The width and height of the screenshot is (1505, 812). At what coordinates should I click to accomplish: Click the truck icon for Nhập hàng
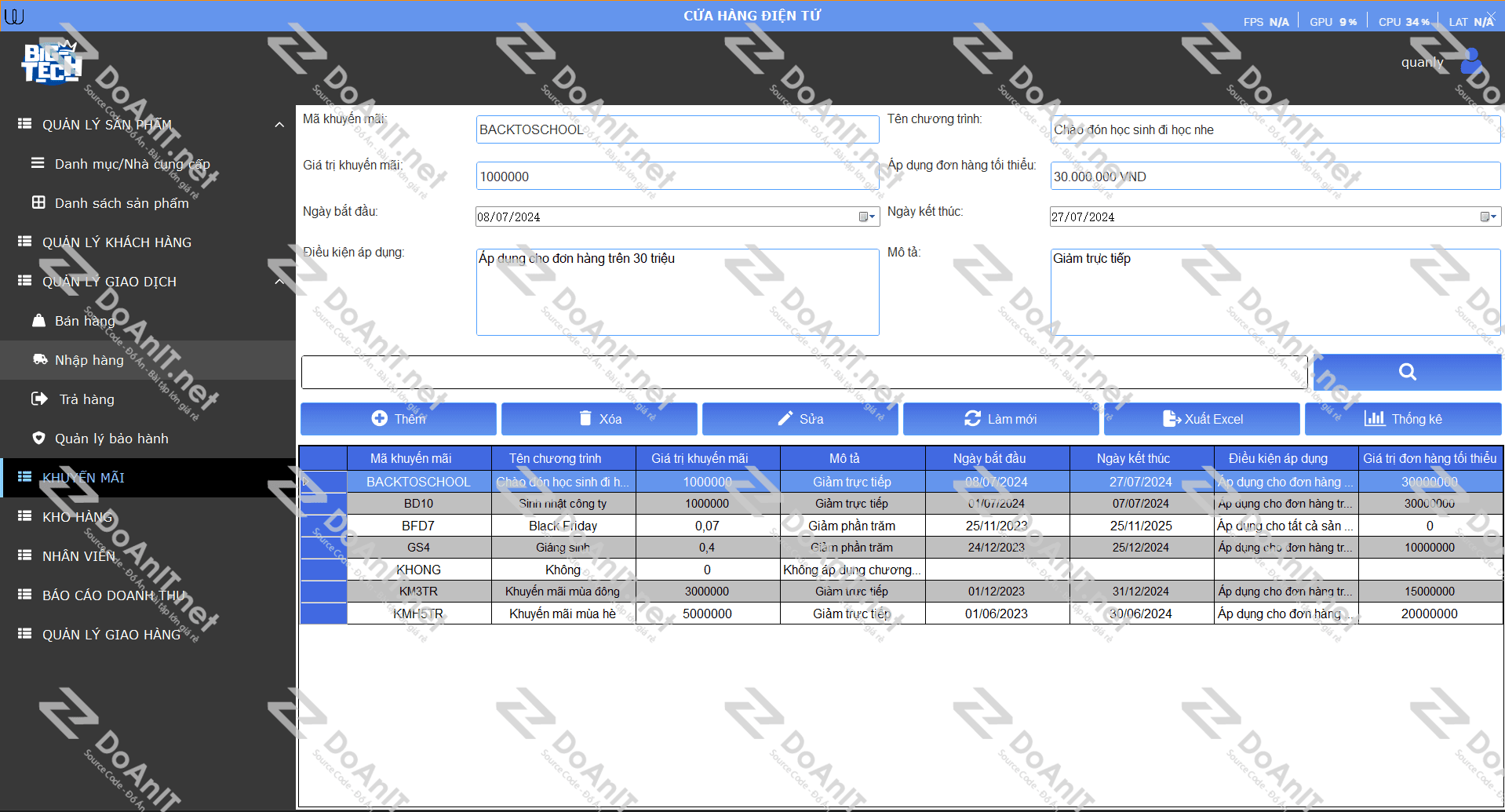[x=39, y=359]
